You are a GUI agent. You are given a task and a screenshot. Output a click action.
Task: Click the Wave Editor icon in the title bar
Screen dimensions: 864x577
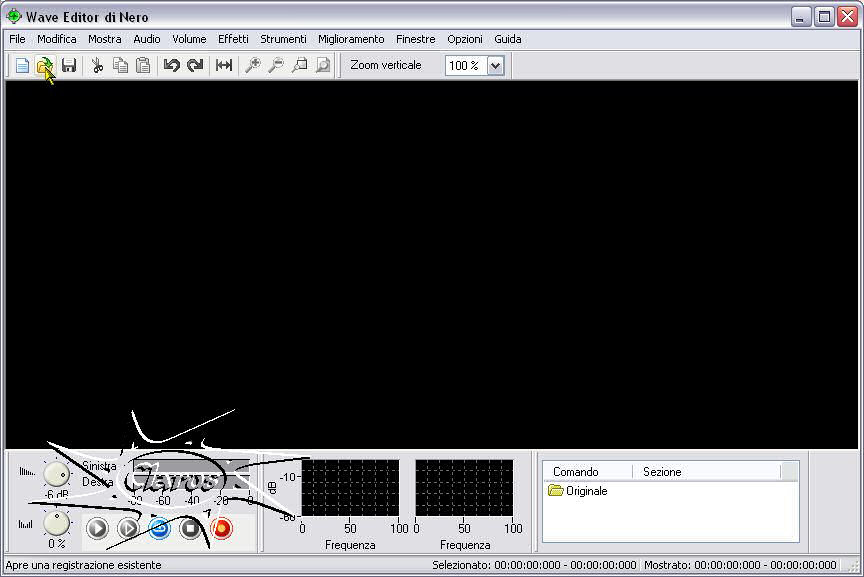[14, 17]
